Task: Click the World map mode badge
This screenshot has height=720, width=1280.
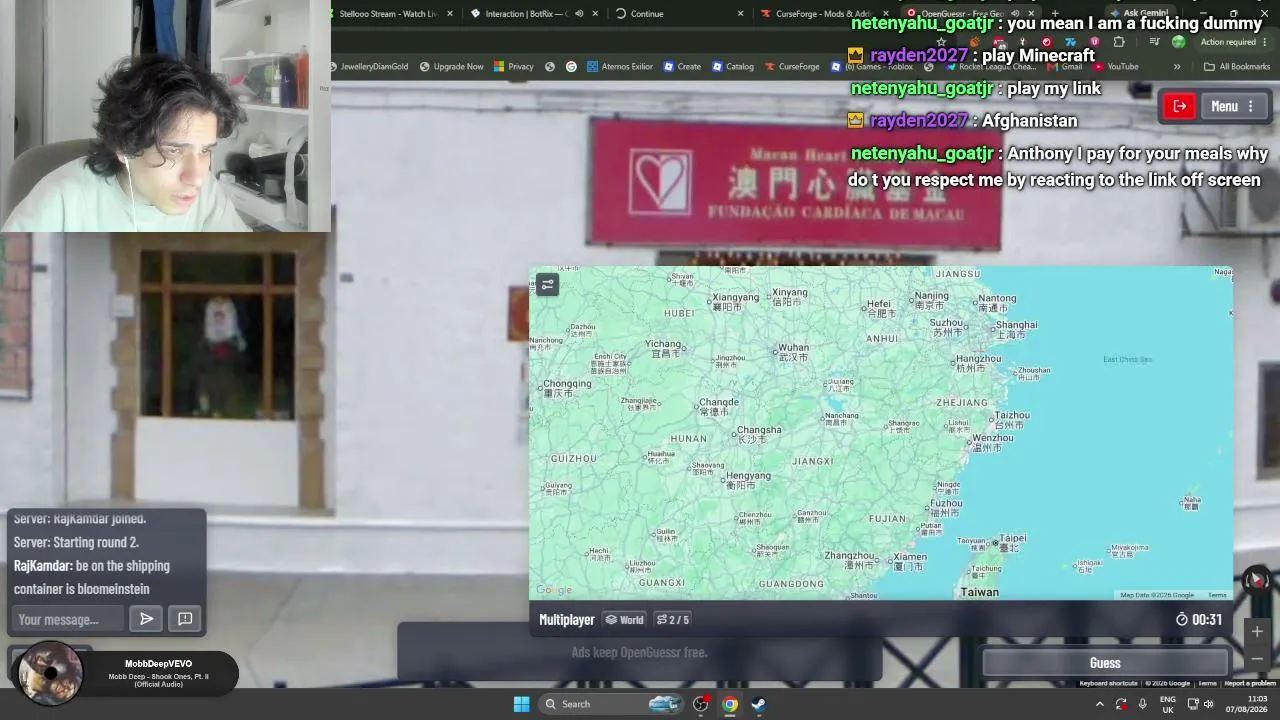Action: click(624, 620)
